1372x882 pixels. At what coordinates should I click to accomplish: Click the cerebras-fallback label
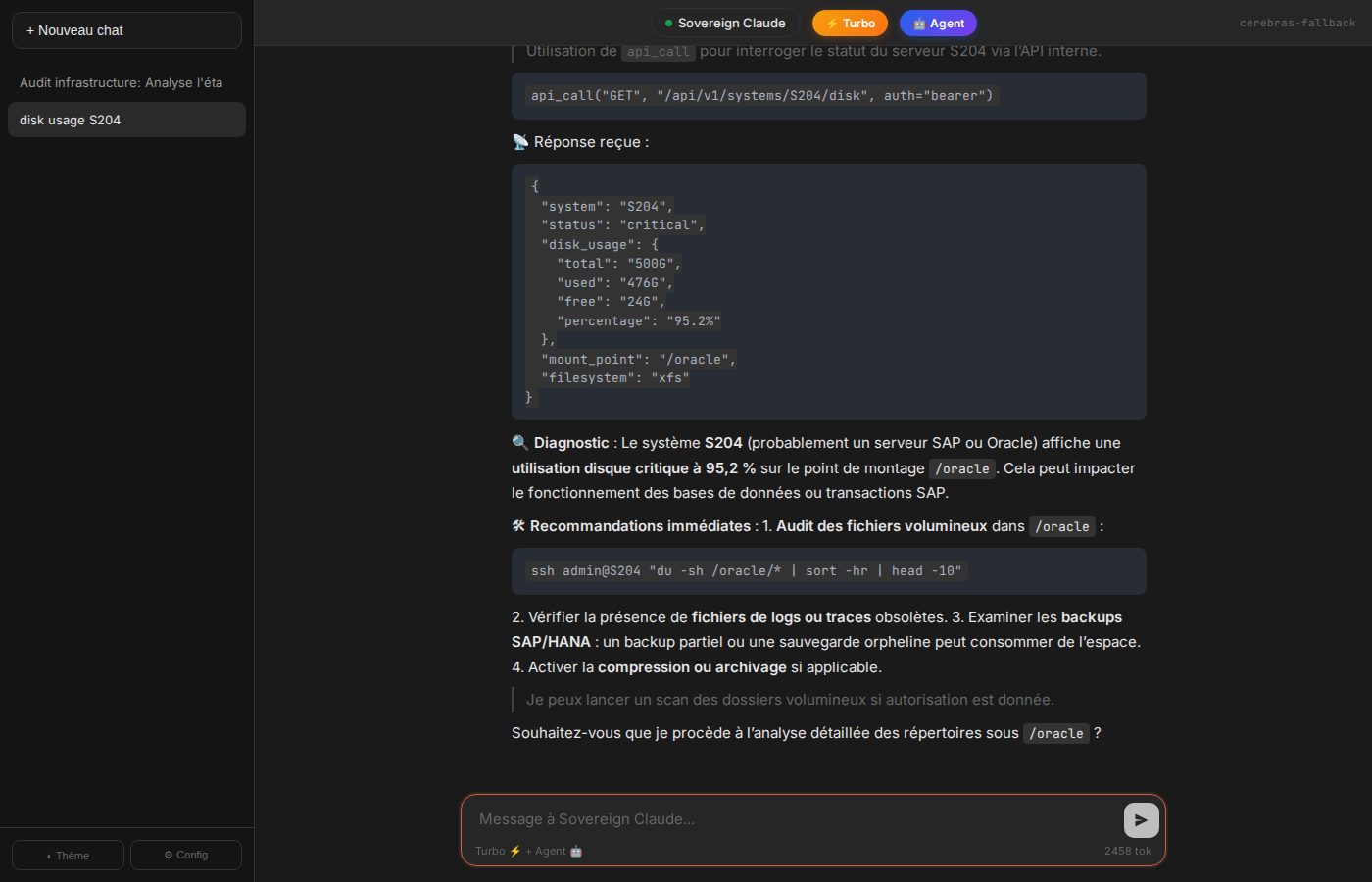1297,24
